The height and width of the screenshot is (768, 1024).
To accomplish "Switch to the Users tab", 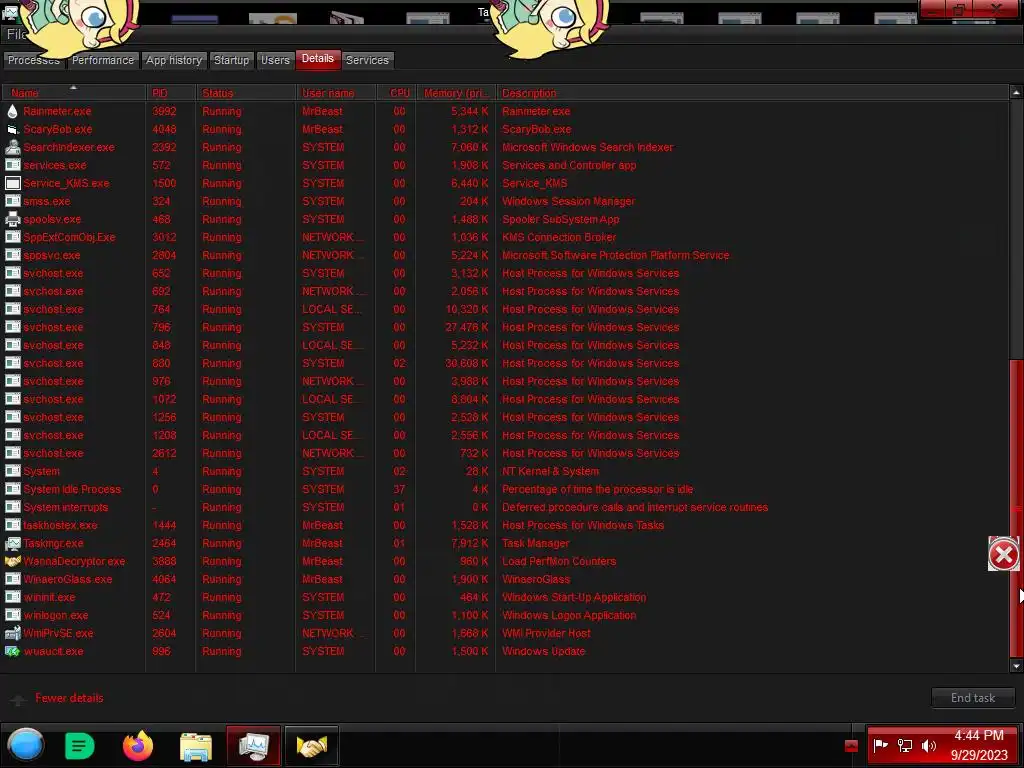I will [x=275, y=60].
